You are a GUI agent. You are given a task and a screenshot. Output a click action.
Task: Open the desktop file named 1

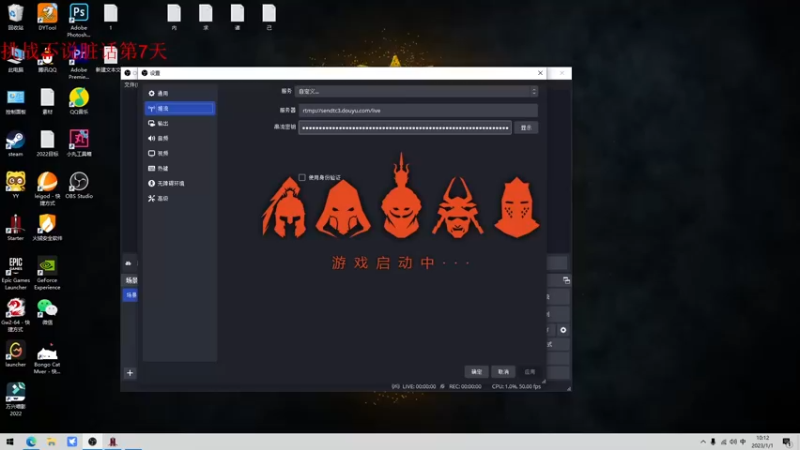[111, 17]
